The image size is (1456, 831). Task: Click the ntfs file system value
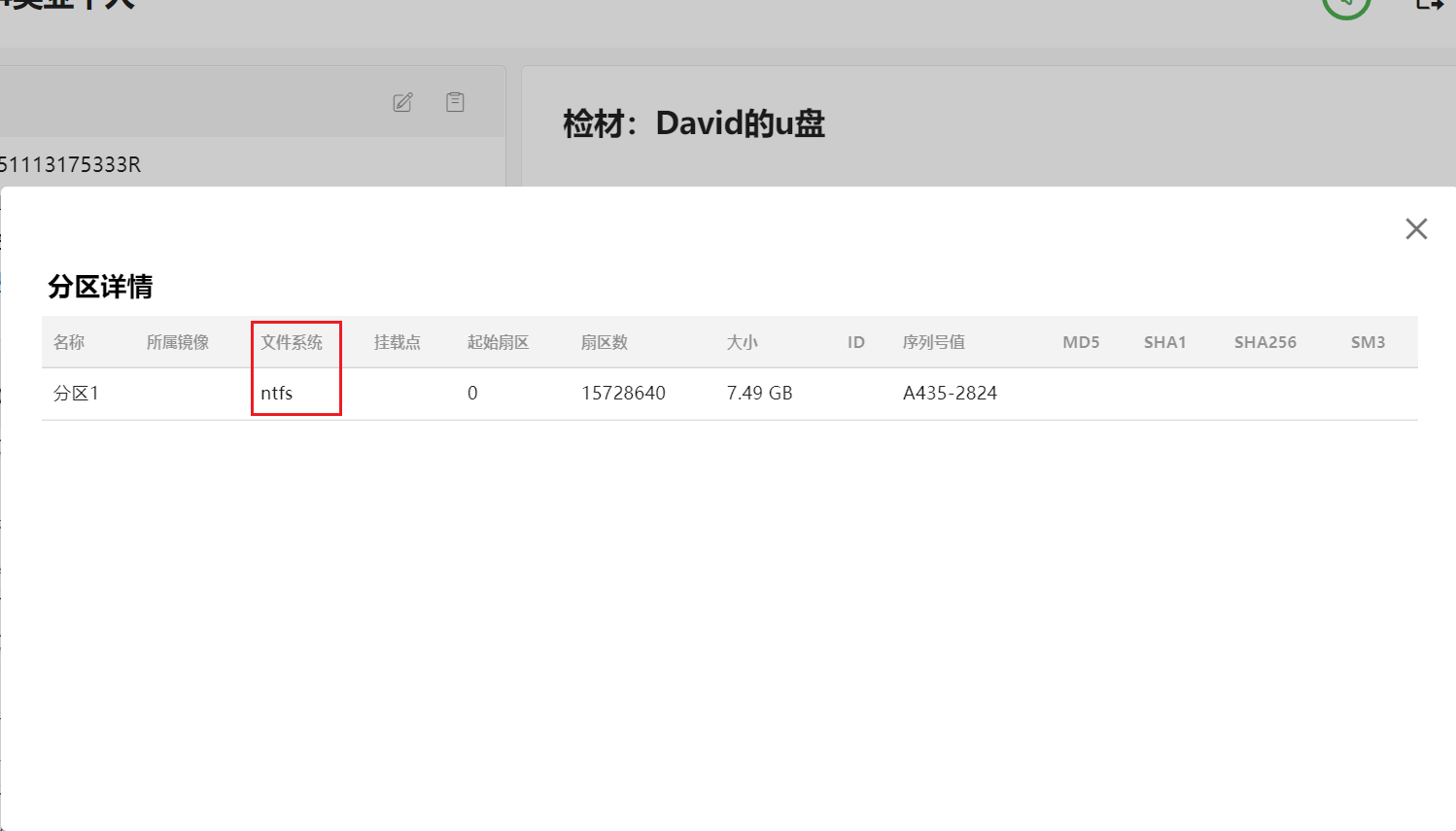(277, 394)
